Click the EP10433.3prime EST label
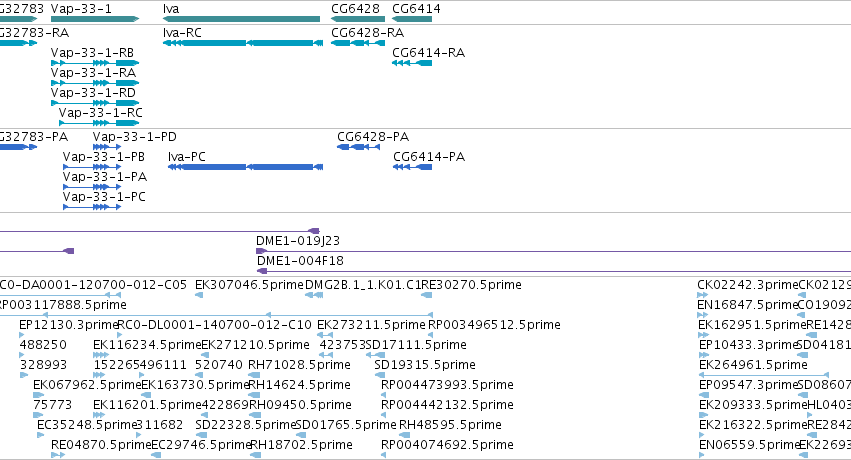The width and height of the screenshot is (851, 460). coord(748,345)
